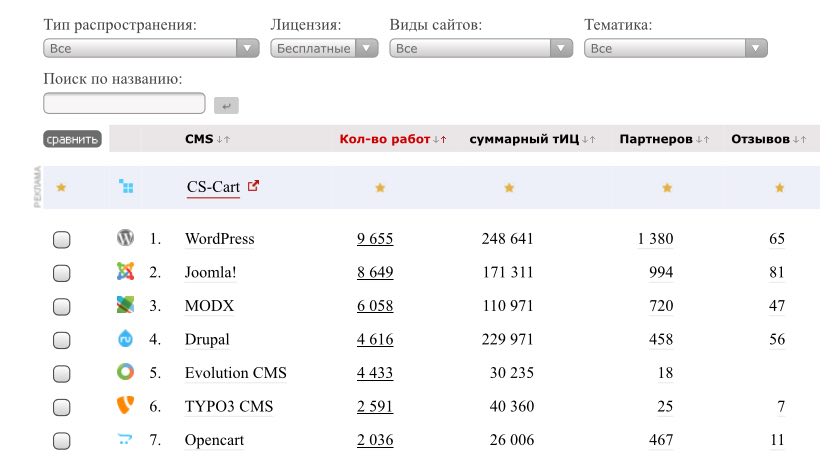840x466 pixels.
Task: Click Joomla! reviews value 81
Action: click(x=777, y=273)
